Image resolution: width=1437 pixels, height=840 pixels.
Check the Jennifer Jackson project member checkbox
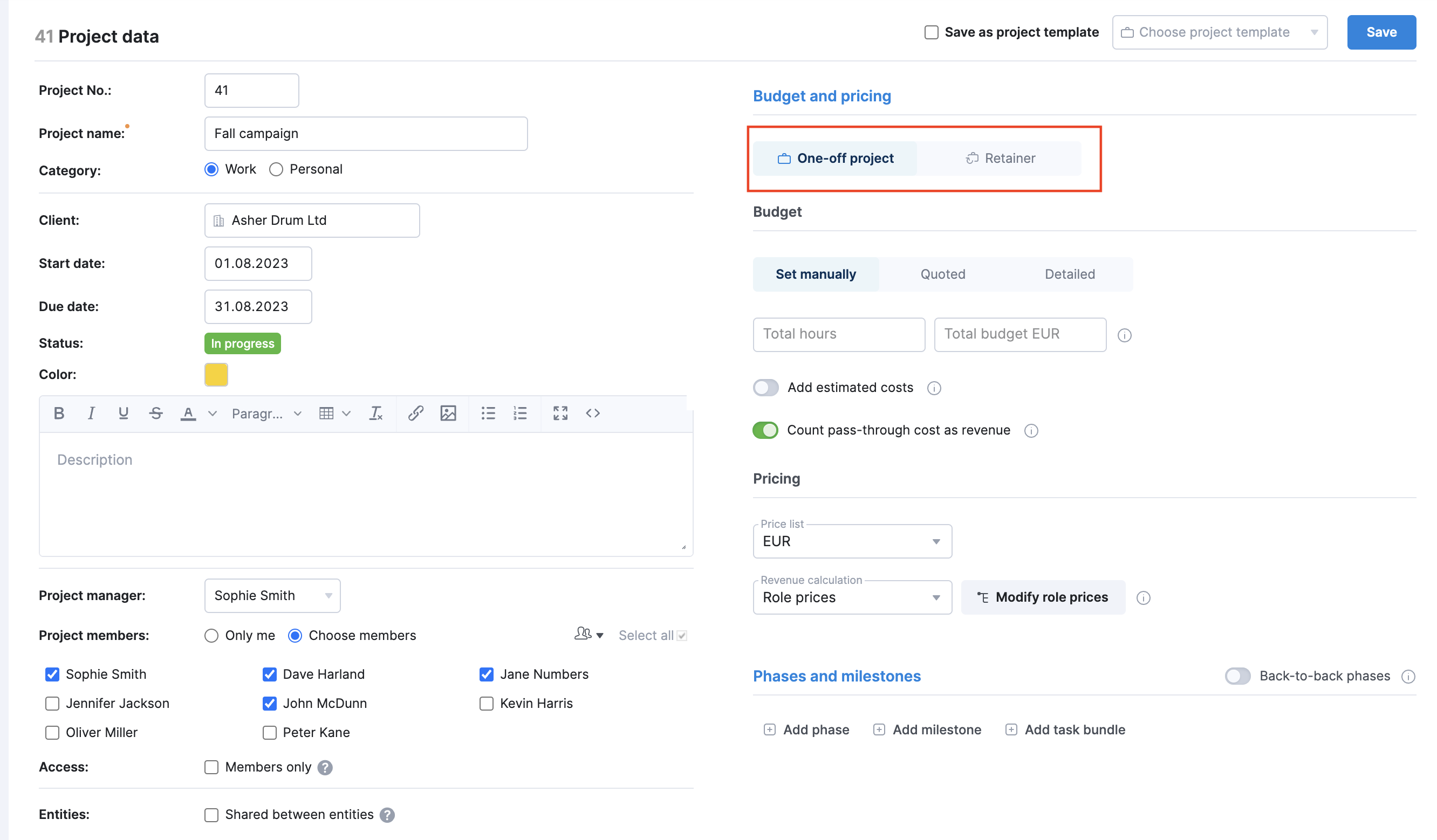point(52,703)
